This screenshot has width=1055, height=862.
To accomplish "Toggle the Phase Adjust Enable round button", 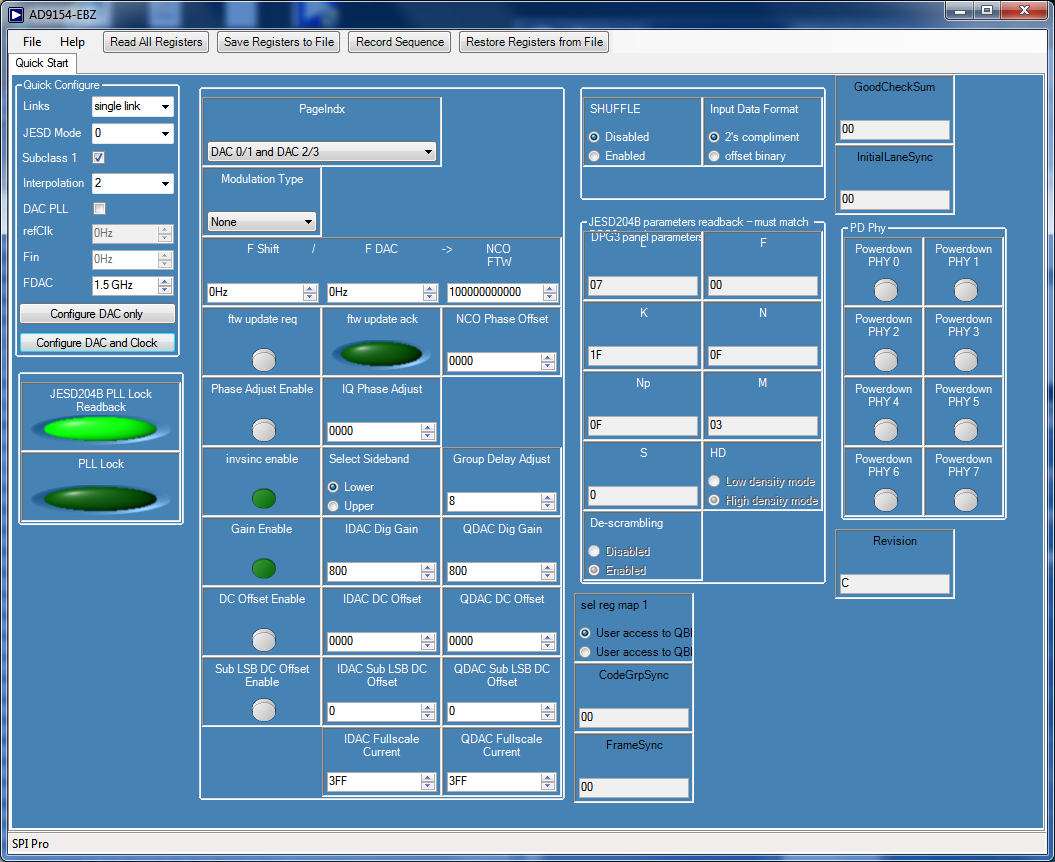I will (x=263, y=430).
